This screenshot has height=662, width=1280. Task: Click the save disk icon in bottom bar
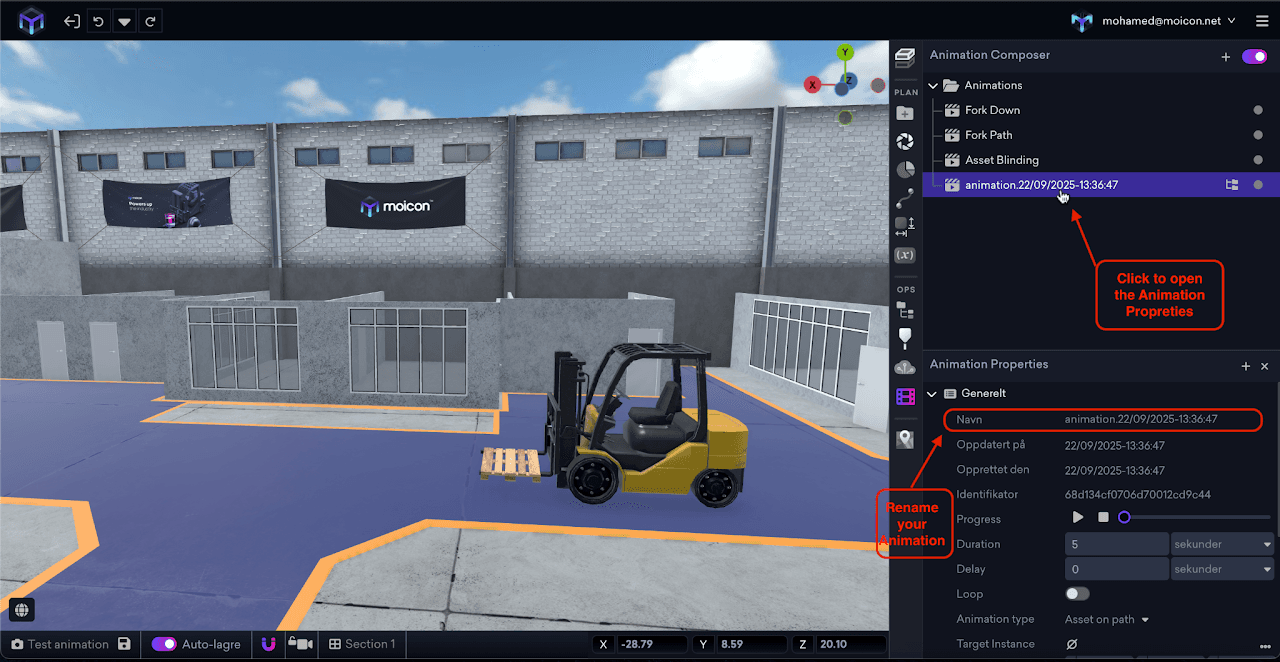point(124,644)
